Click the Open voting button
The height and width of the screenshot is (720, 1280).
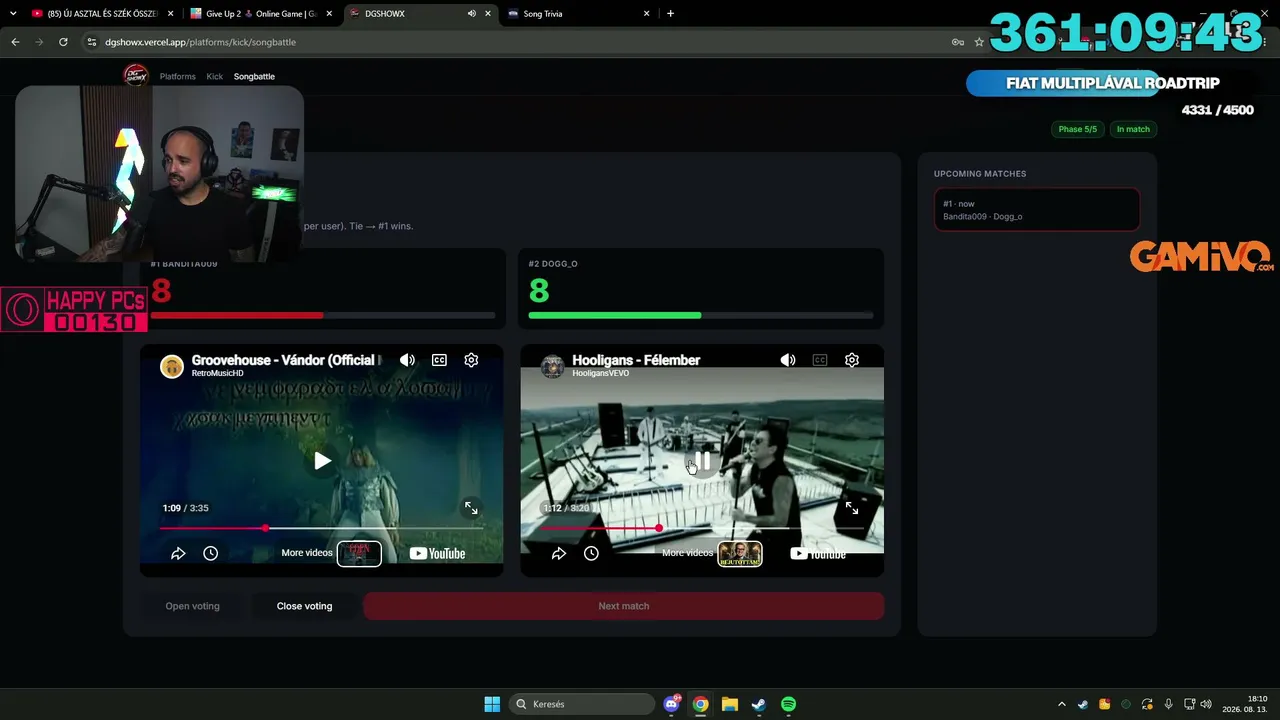click(x=192, y=606)
